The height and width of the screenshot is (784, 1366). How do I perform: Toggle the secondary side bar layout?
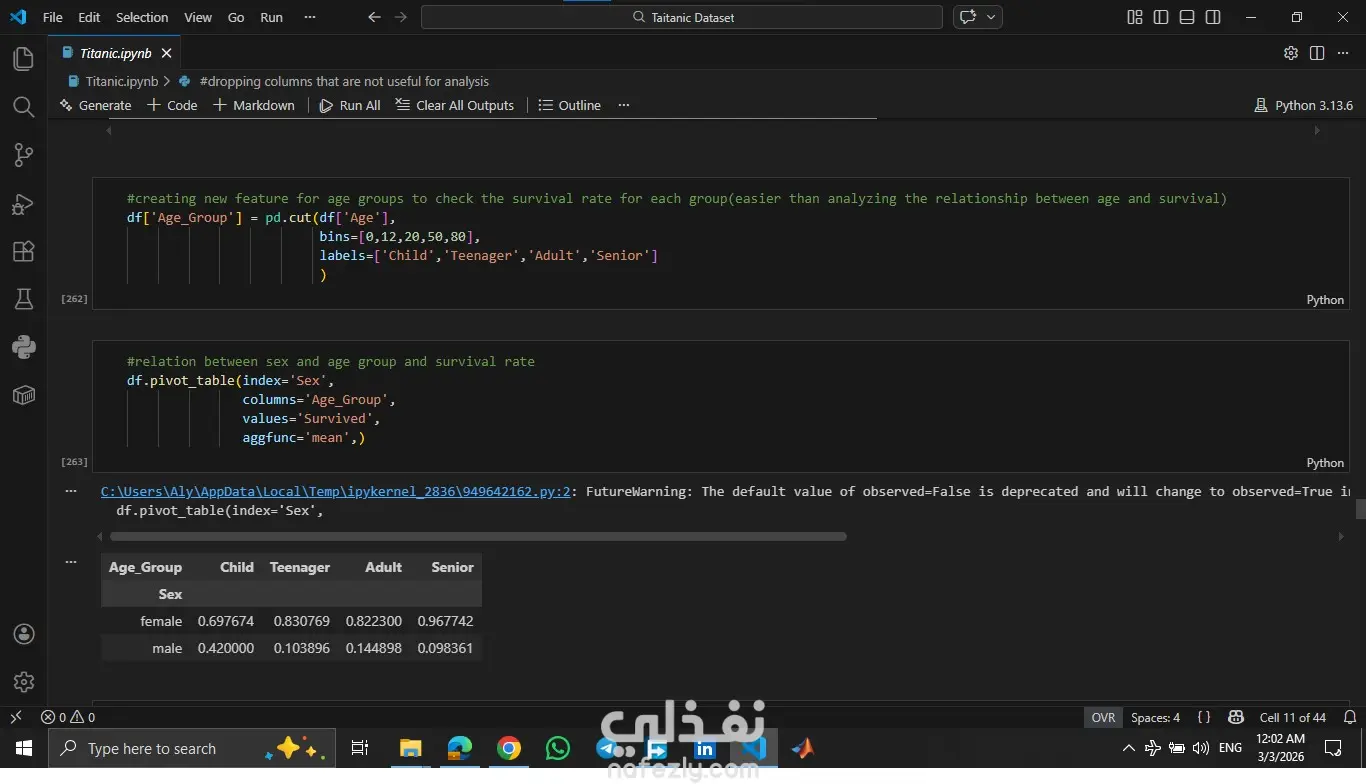(x=1212, y=17)
